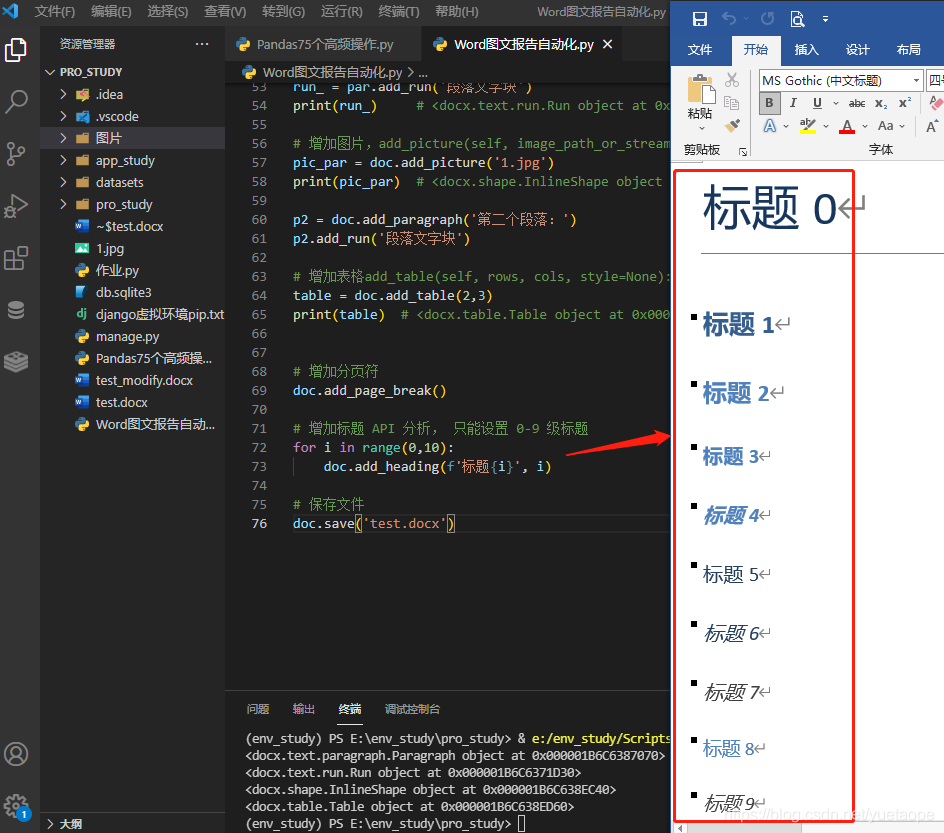
Task: Switch to Word 设计 ribbon tab
Action: point(857,49)
